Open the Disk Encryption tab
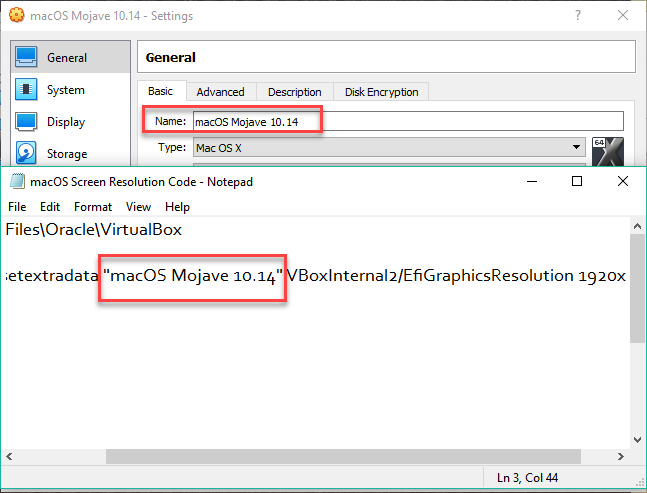647x493 pixels. [x=381, y=92]
